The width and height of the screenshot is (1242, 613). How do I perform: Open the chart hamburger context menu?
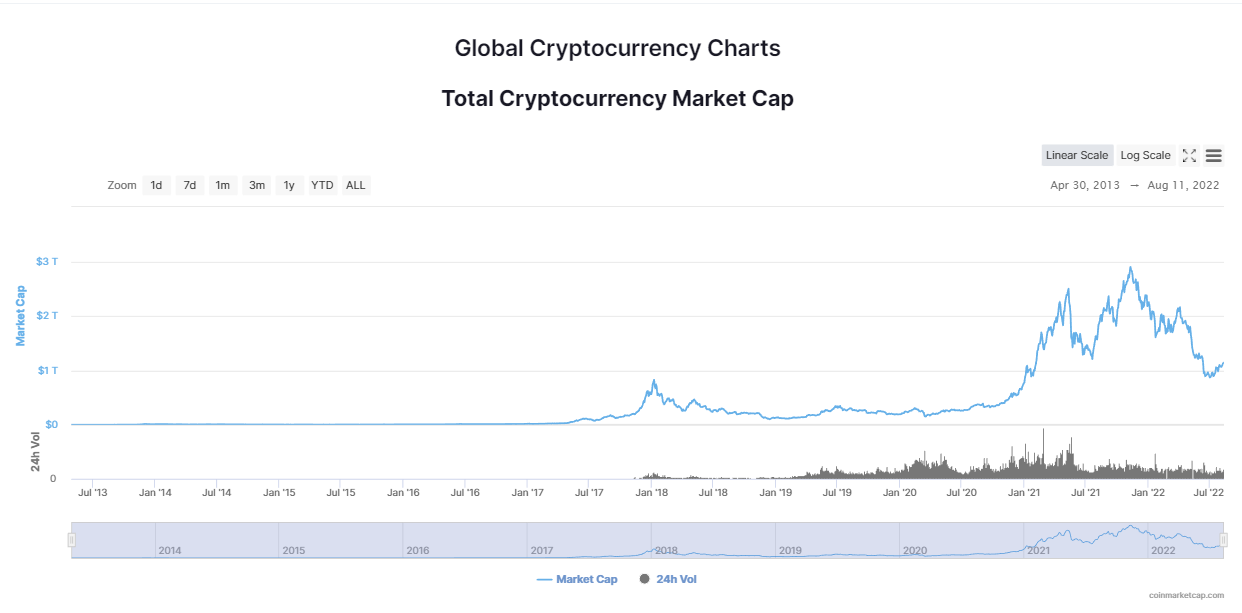click(x=1213, y=155)
